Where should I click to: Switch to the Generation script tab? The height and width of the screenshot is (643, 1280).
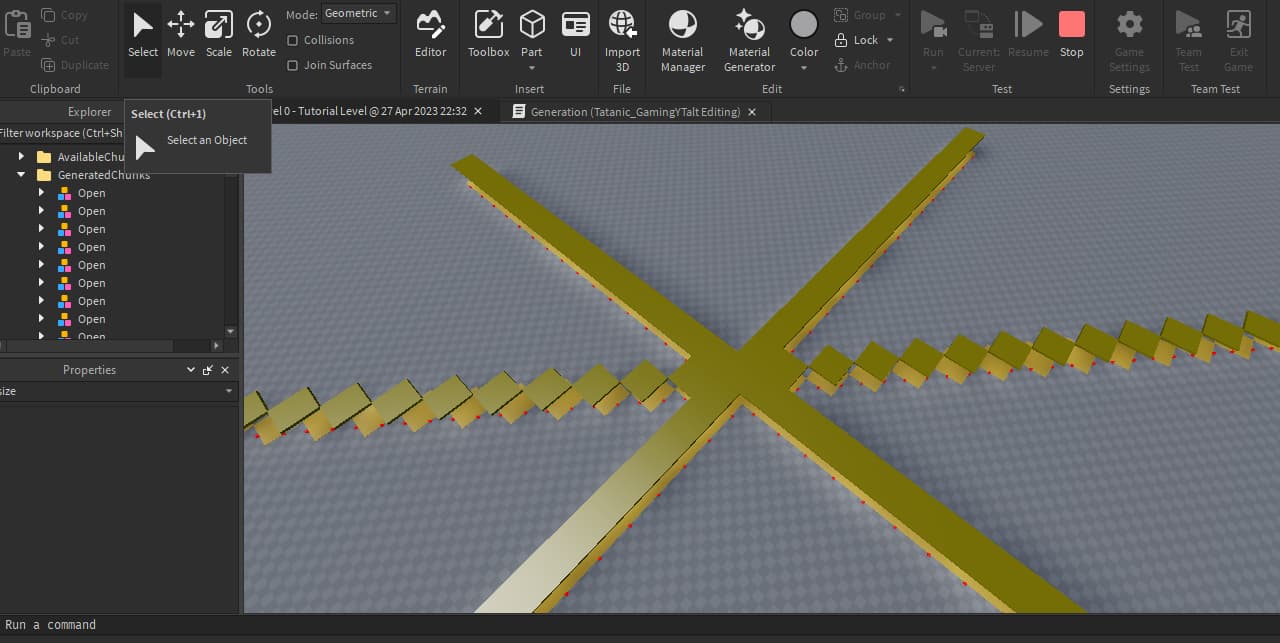pos(635,112)
